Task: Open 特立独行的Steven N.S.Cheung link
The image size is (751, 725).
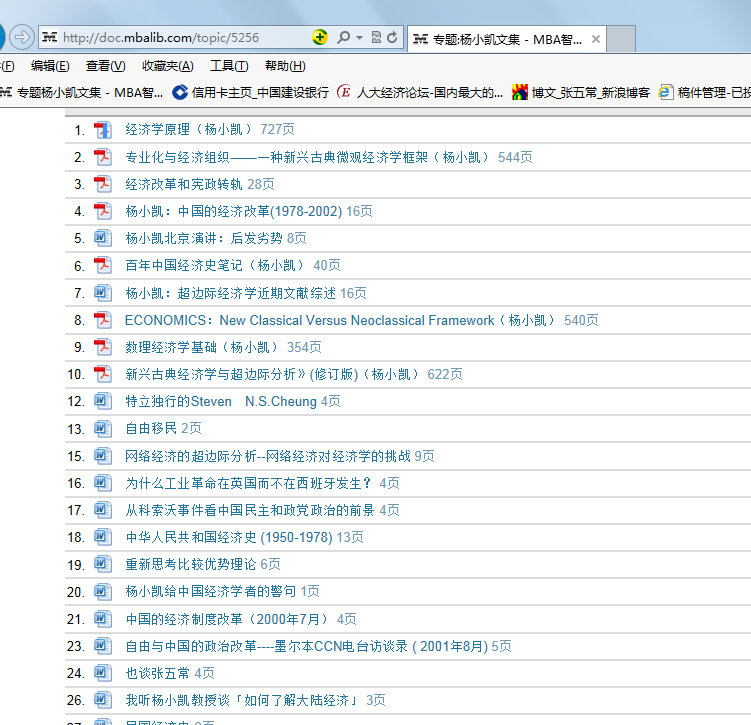Action: point(221,401)
